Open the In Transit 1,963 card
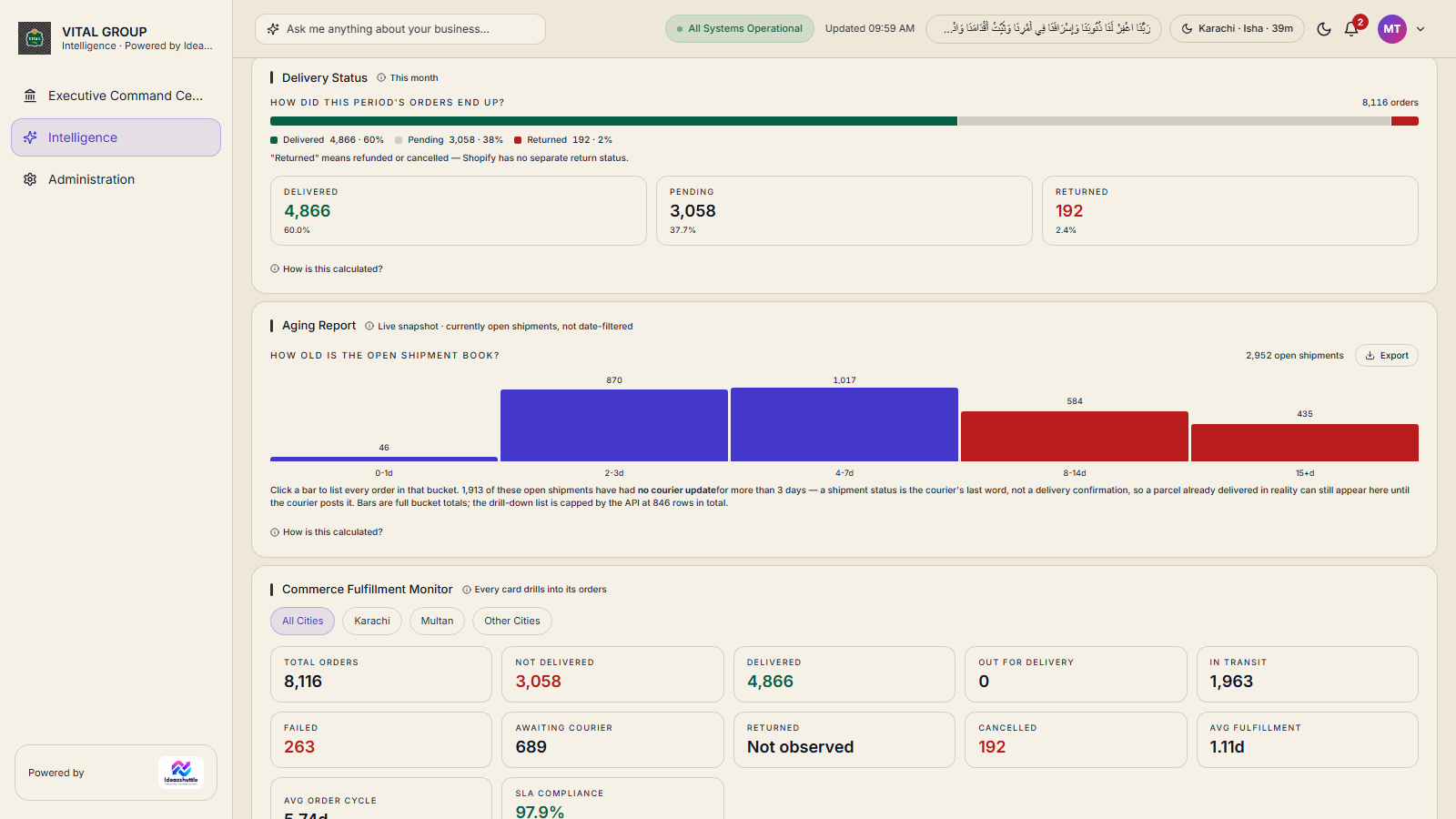The image size is (1456, 819). pos(1308,674)
